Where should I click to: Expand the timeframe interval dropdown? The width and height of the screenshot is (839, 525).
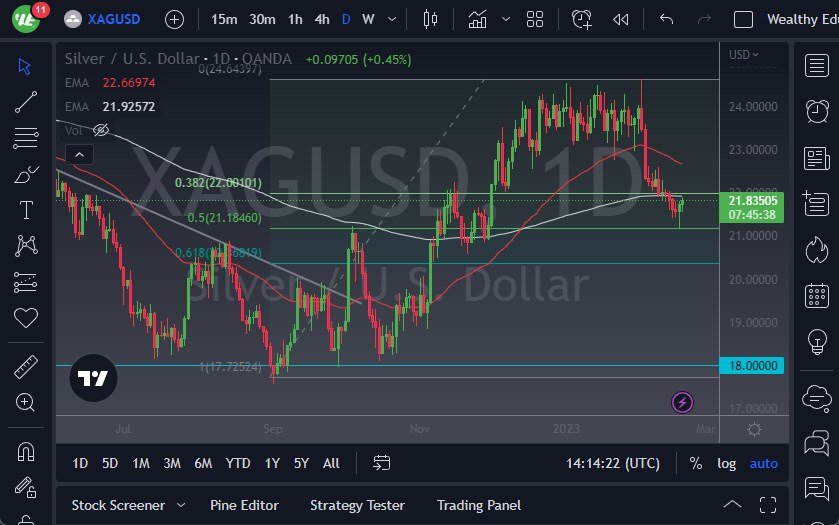(392, 20)
